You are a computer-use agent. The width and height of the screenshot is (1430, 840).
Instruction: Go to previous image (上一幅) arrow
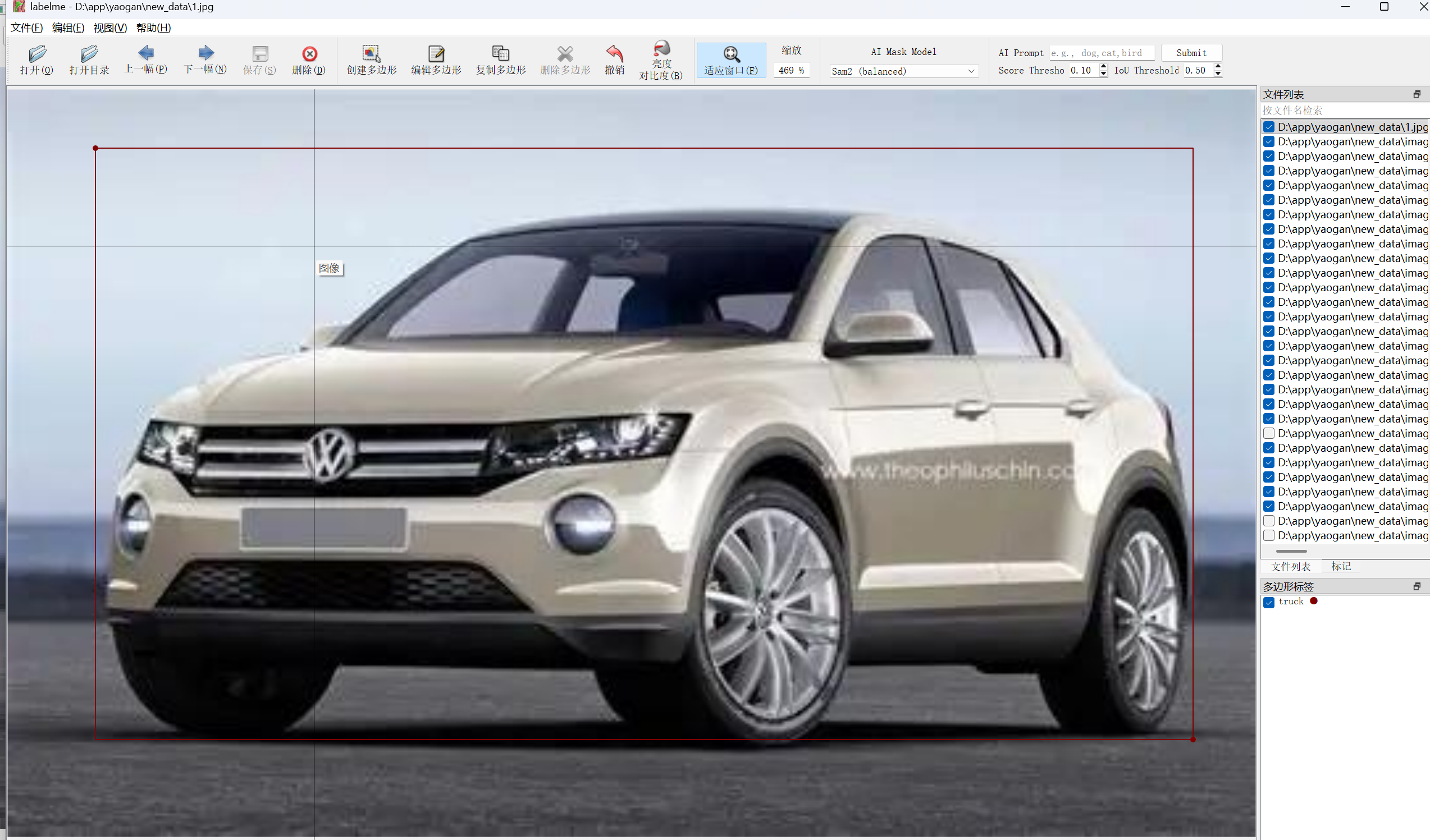[x=145, y=53]
